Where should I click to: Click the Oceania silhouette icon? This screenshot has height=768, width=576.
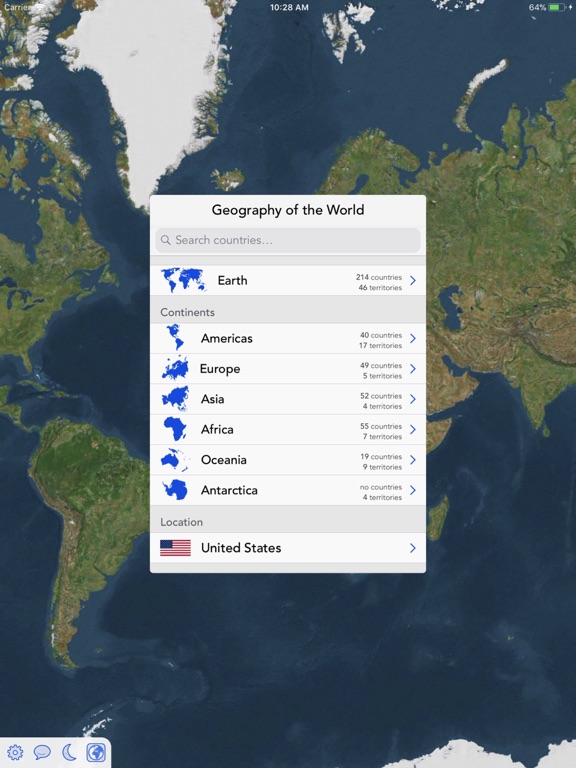pyautogui.click(x=175, y=459)
